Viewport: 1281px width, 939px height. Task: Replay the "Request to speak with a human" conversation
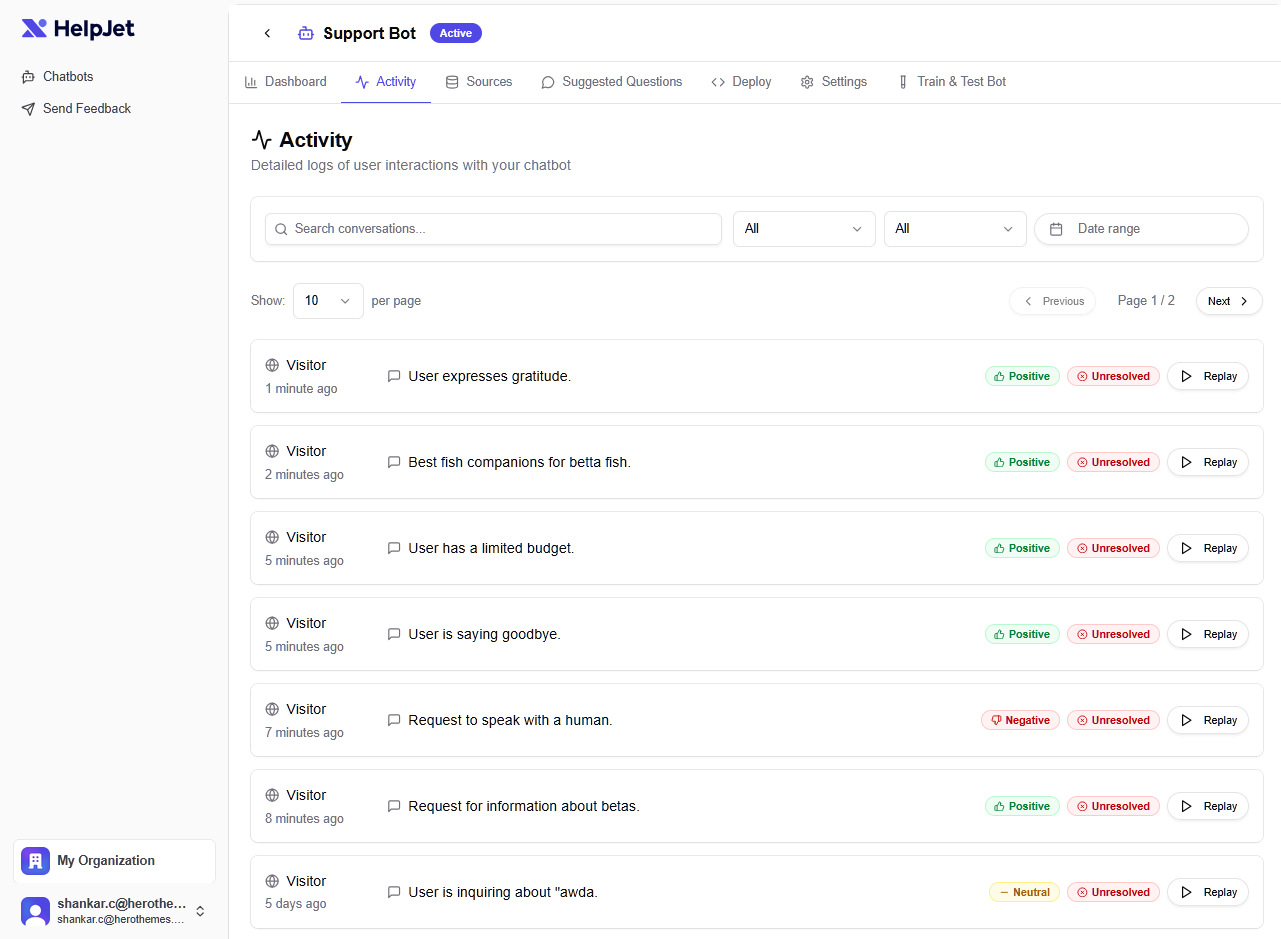(1208, 720)
